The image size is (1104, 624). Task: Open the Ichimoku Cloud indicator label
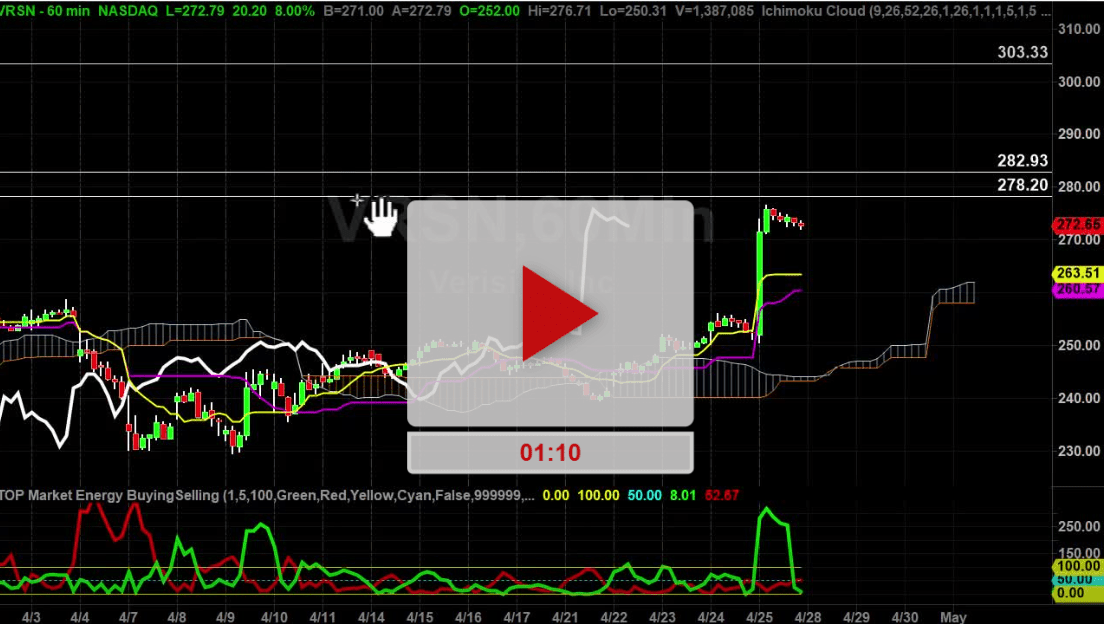907,11
